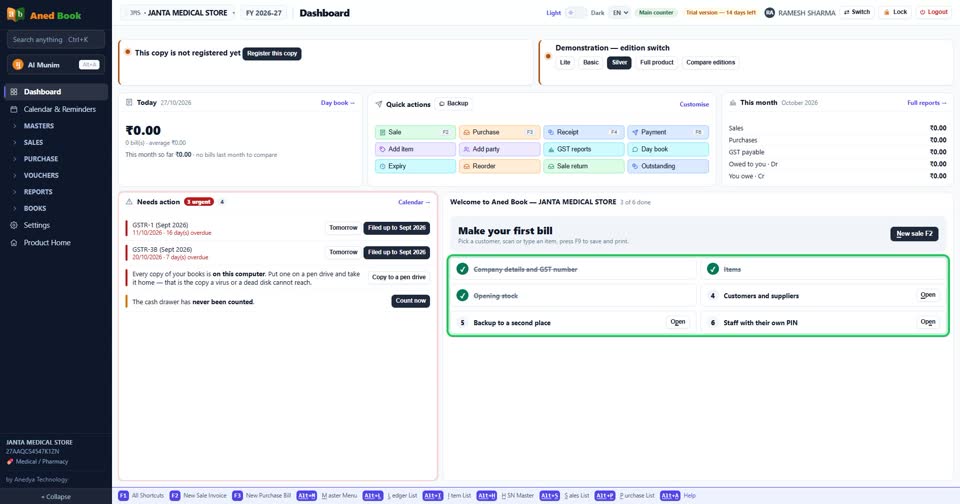Open F1 All Shortcuts in bottom bar
The height and width of the screenshot is (504, 960).
[141, 496]
